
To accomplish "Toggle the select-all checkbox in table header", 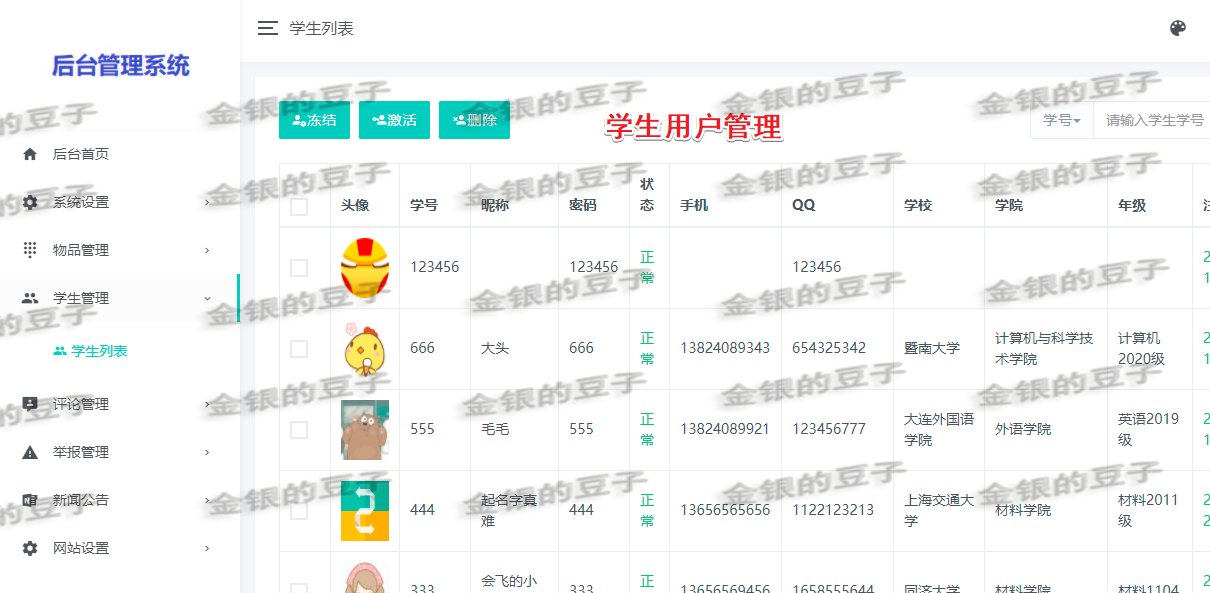I will (x=299, y=206).
